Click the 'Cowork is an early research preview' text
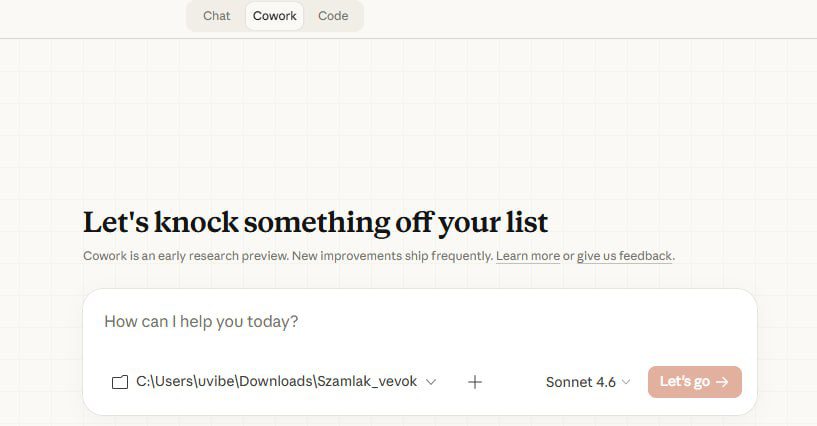The image size is (817, 426). click(x=185, y=256)
